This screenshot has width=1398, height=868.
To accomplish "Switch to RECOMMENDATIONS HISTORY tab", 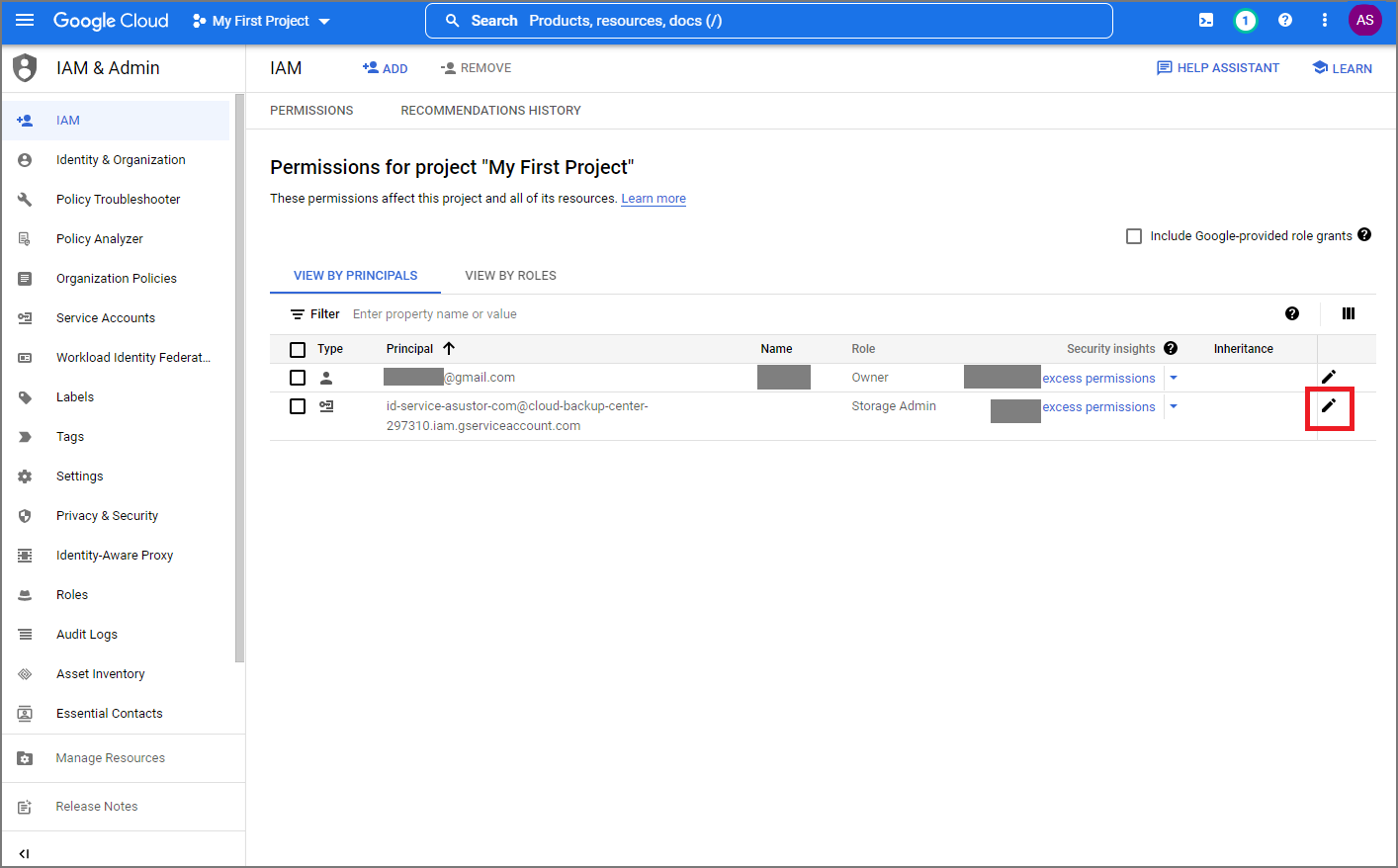I will point(490,111).
